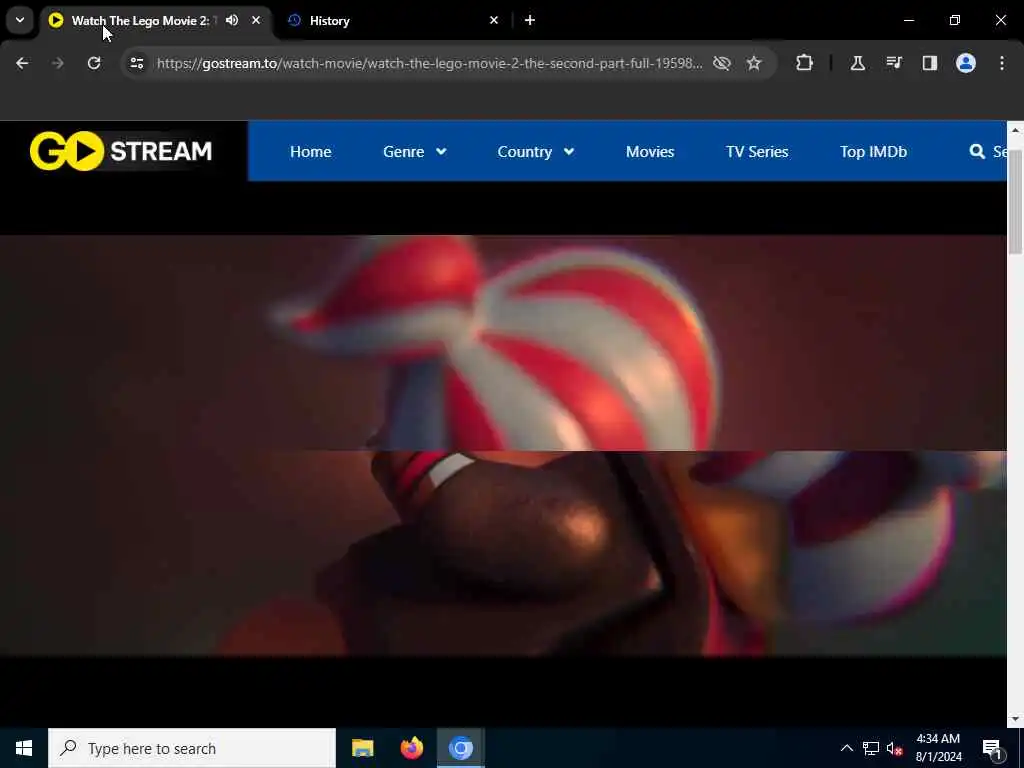Open the muted volume tray icon
Screen dimensions: 1024x768
tap(895, 748)
